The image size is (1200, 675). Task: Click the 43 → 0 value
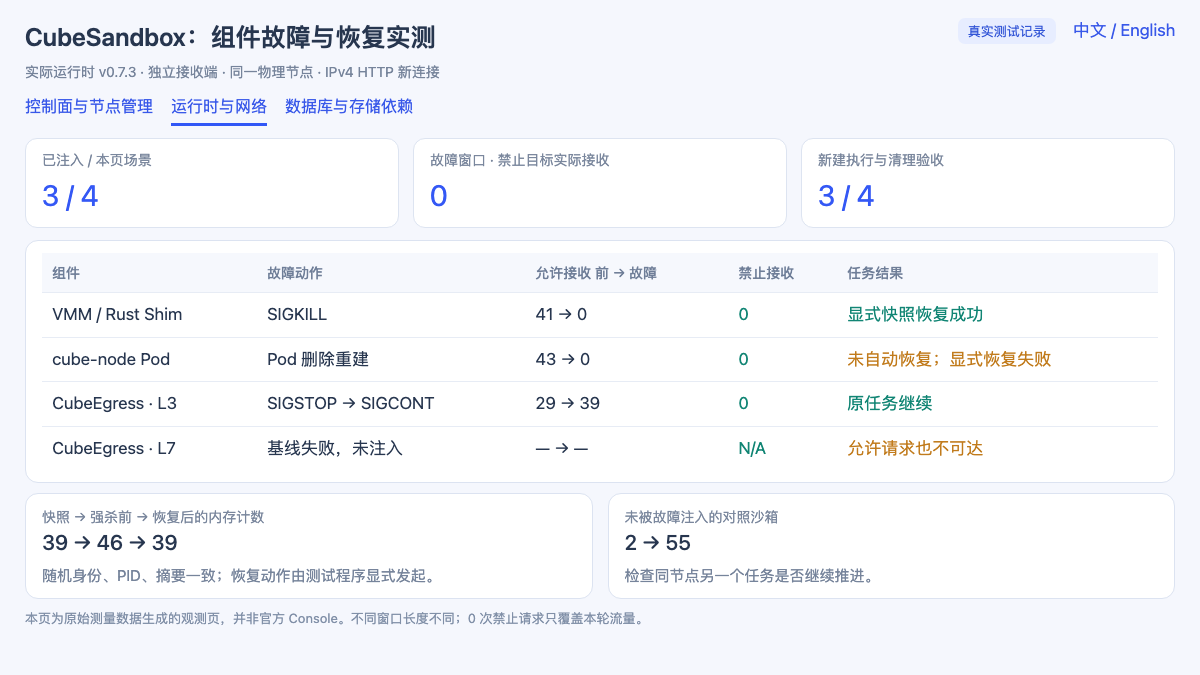pos(563,359)
